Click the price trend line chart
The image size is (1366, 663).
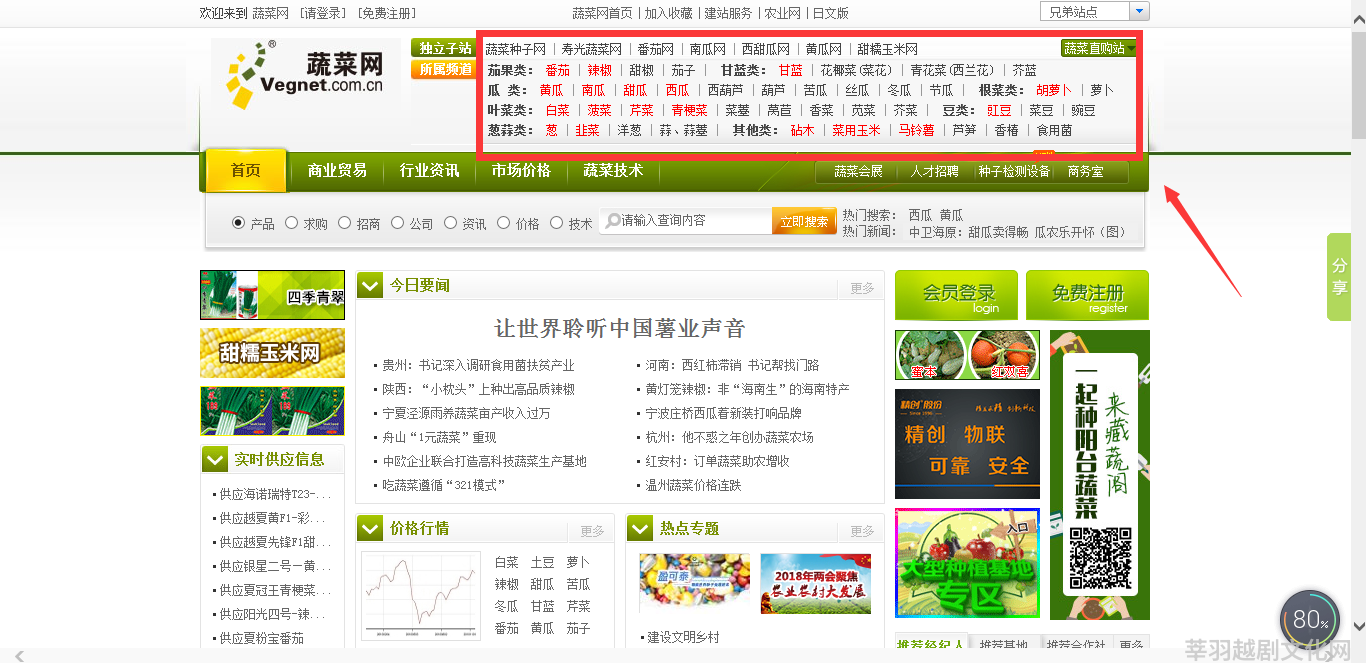[421, 596]
